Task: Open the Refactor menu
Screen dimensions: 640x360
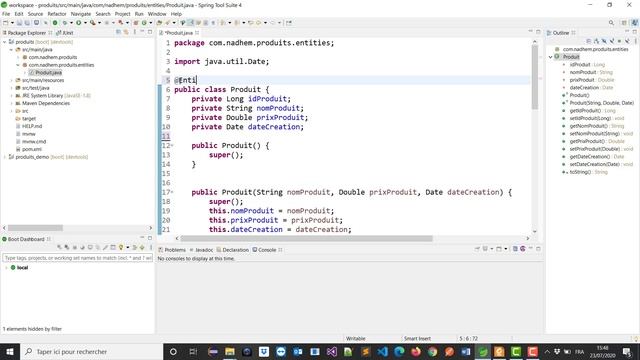Action: [57, 14]
